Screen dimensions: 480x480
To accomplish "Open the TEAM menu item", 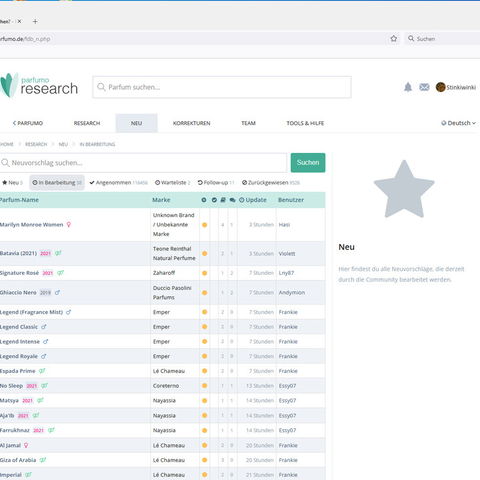I will click(248, 123).
